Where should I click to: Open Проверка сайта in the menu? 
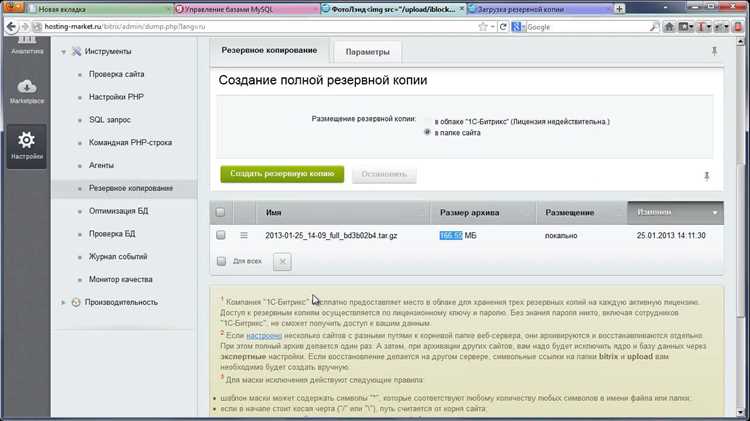[116, 74]
